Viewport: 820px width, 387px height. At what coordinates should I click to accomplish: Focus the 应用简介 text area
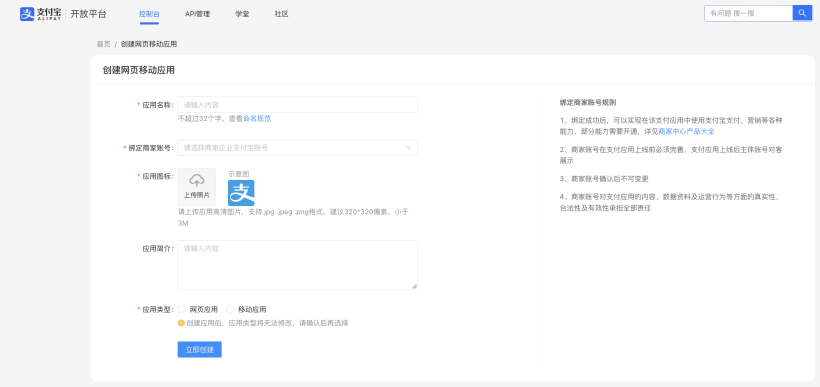pyautogui.click(x=298, y=265)
